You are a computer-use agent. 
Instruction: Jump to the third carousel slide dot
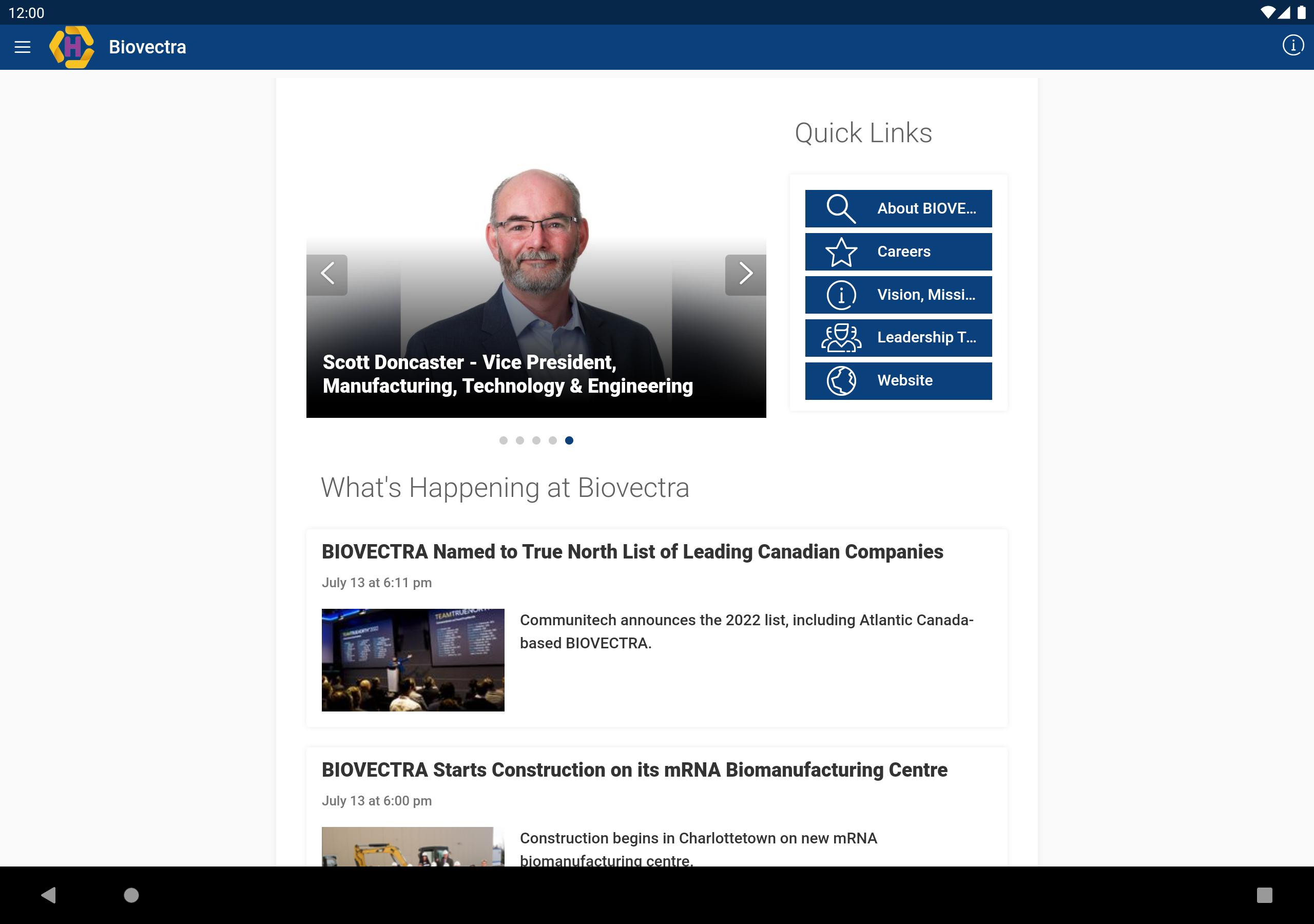point(536,440)
